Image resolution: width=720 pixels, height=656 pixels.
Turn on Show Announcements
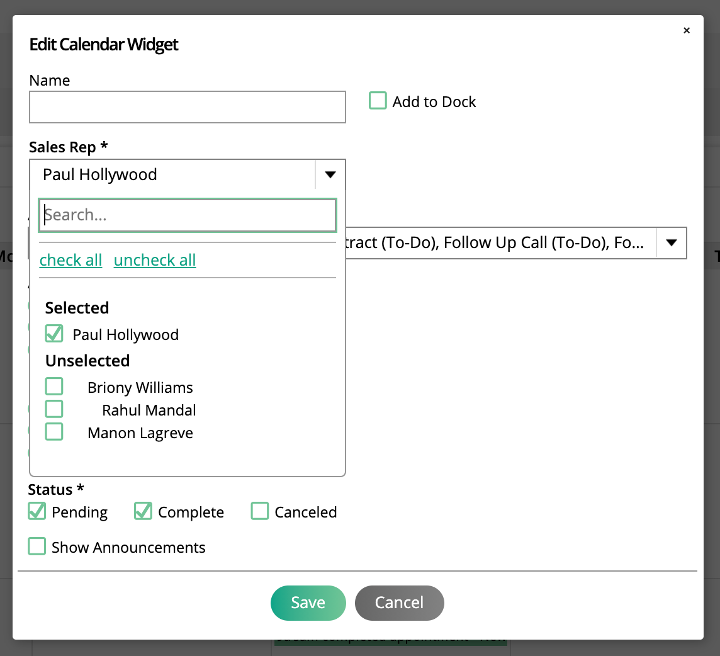coord(37,546)
